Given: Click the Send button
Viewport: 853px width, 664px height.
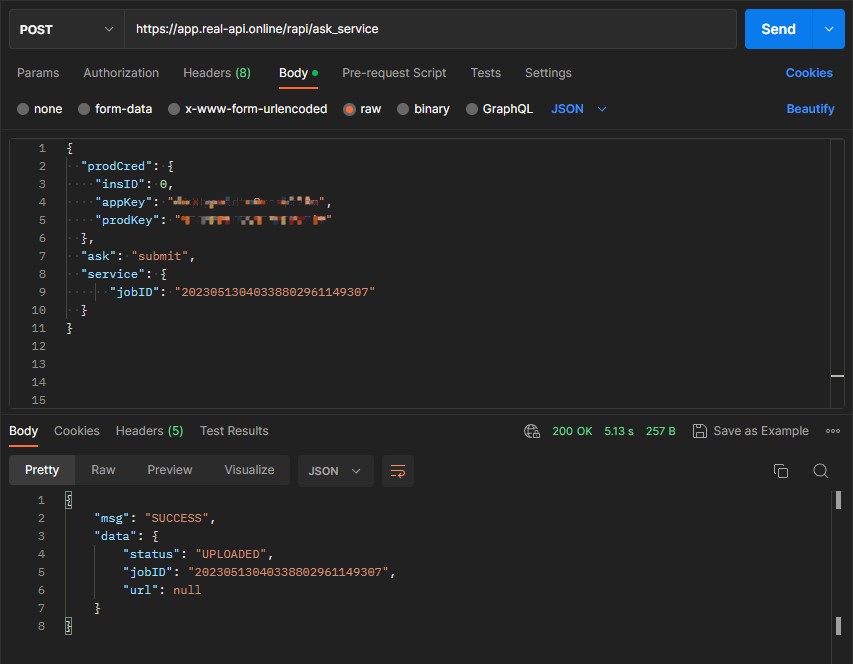Looking at the screenshot, I should [778, 29].
